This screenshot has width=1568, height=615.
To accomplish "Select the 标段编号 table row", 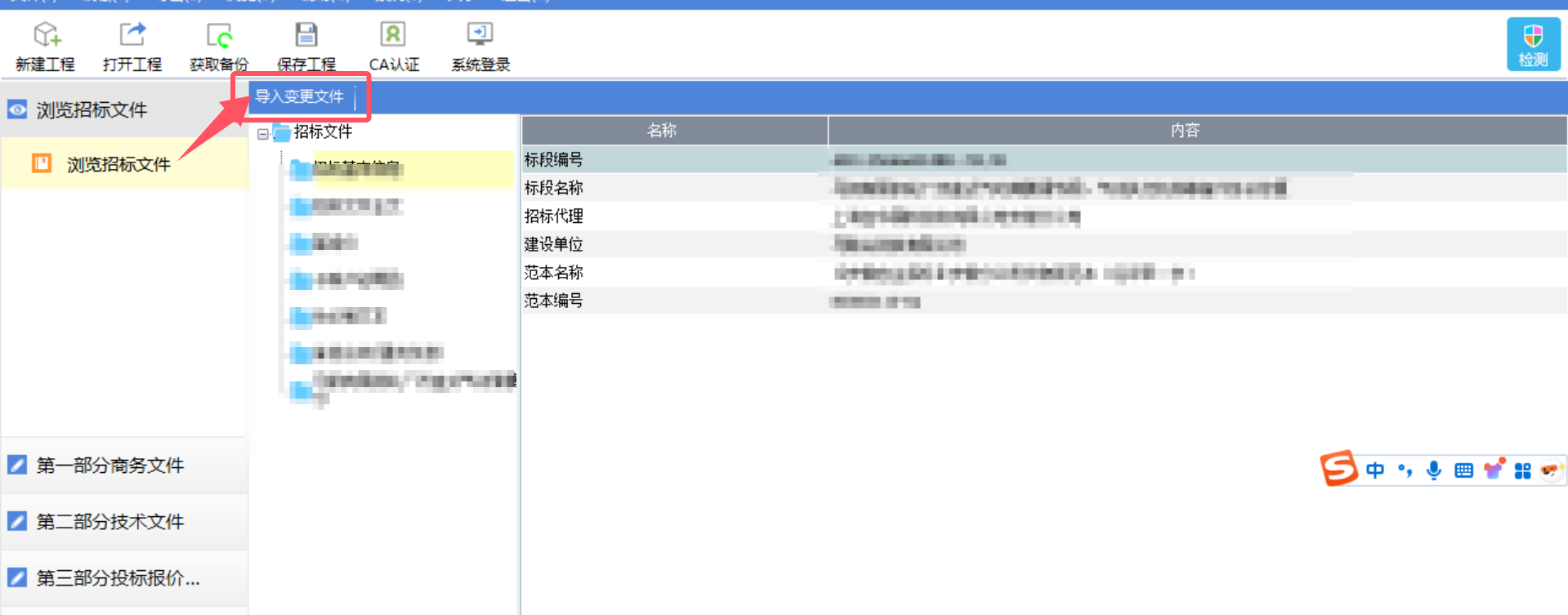I will click(674, 159).
